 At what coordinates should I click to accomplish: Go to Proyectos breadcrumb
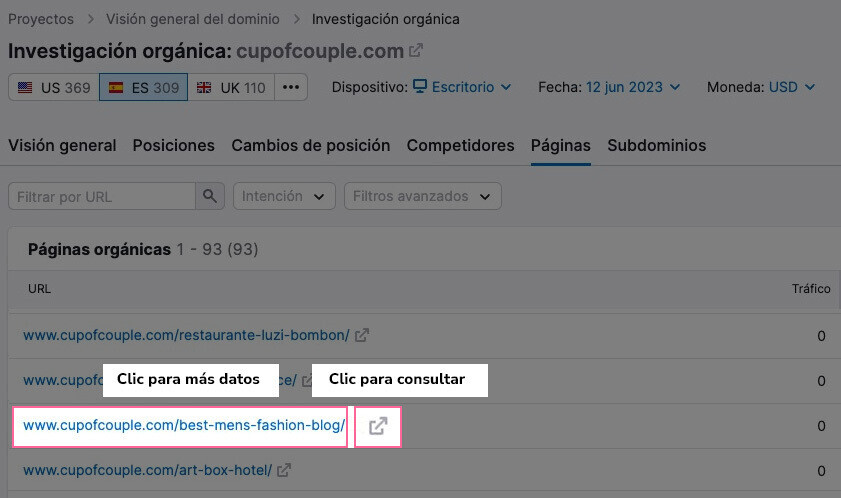pyautogui.click(x=41, y=19)
